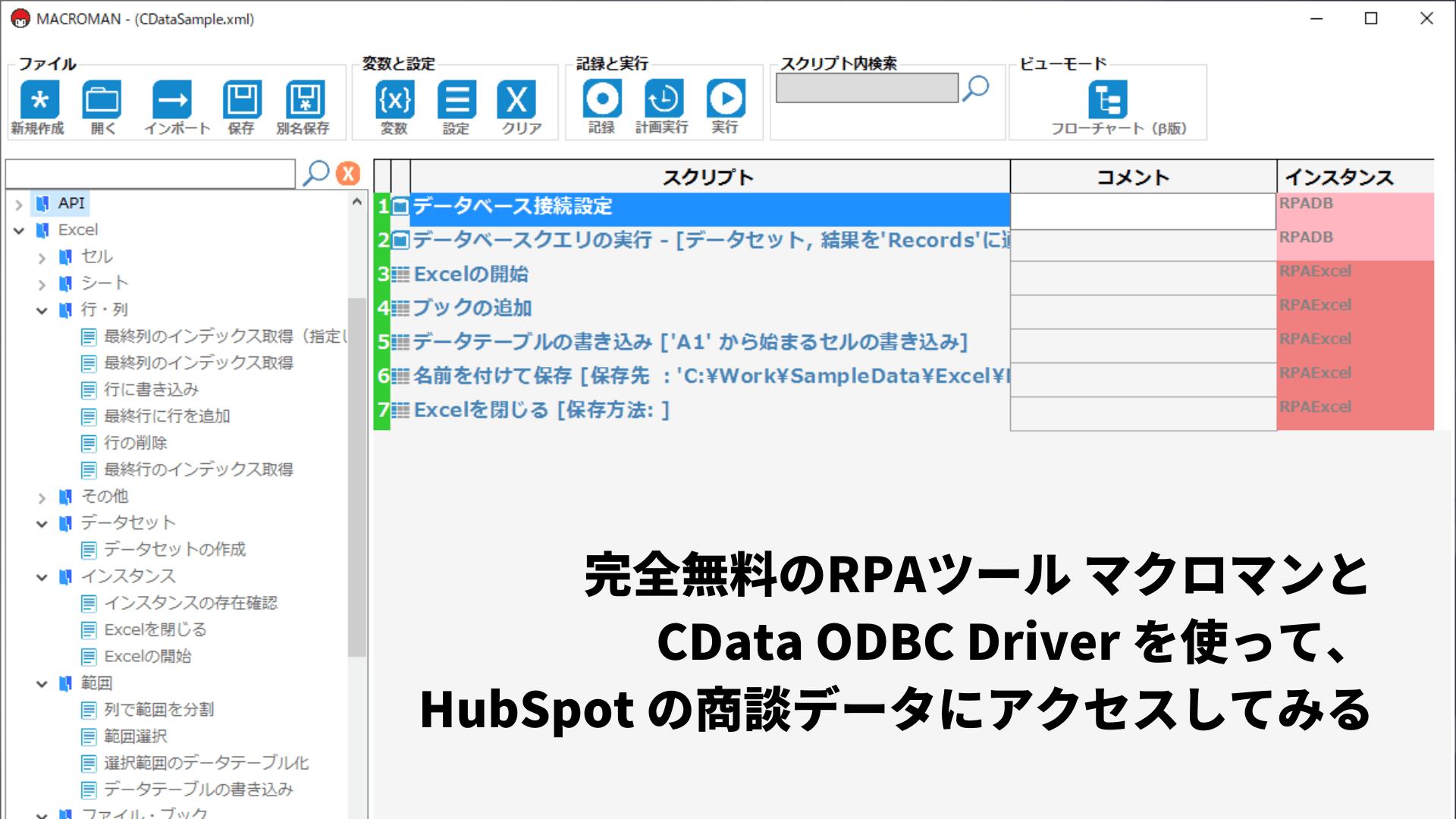Click the スクリプト内検索 input field
The image size is (1456, 819).
[x=867, y=88]
